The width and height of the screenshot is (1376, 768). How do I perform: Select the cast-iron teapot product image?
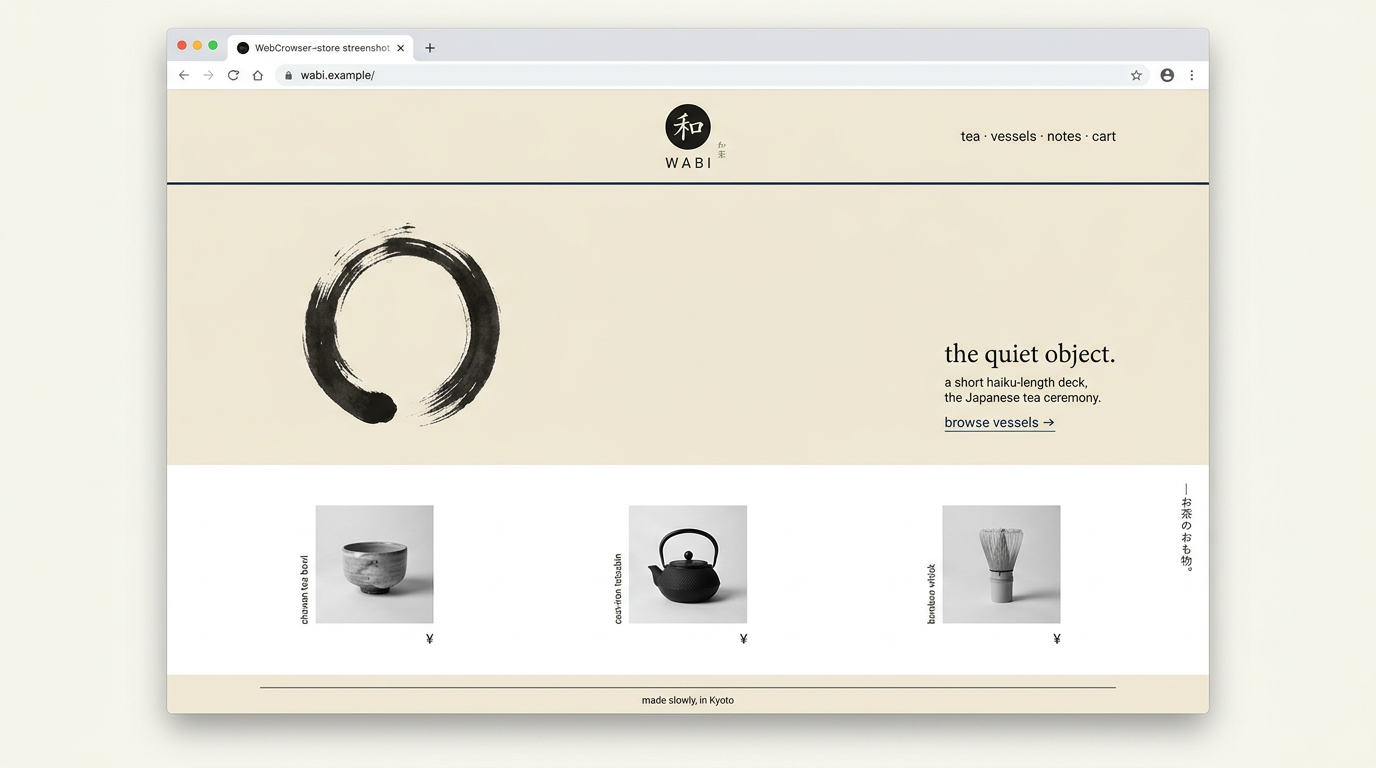pyautogui.click(x=688, y=564)
